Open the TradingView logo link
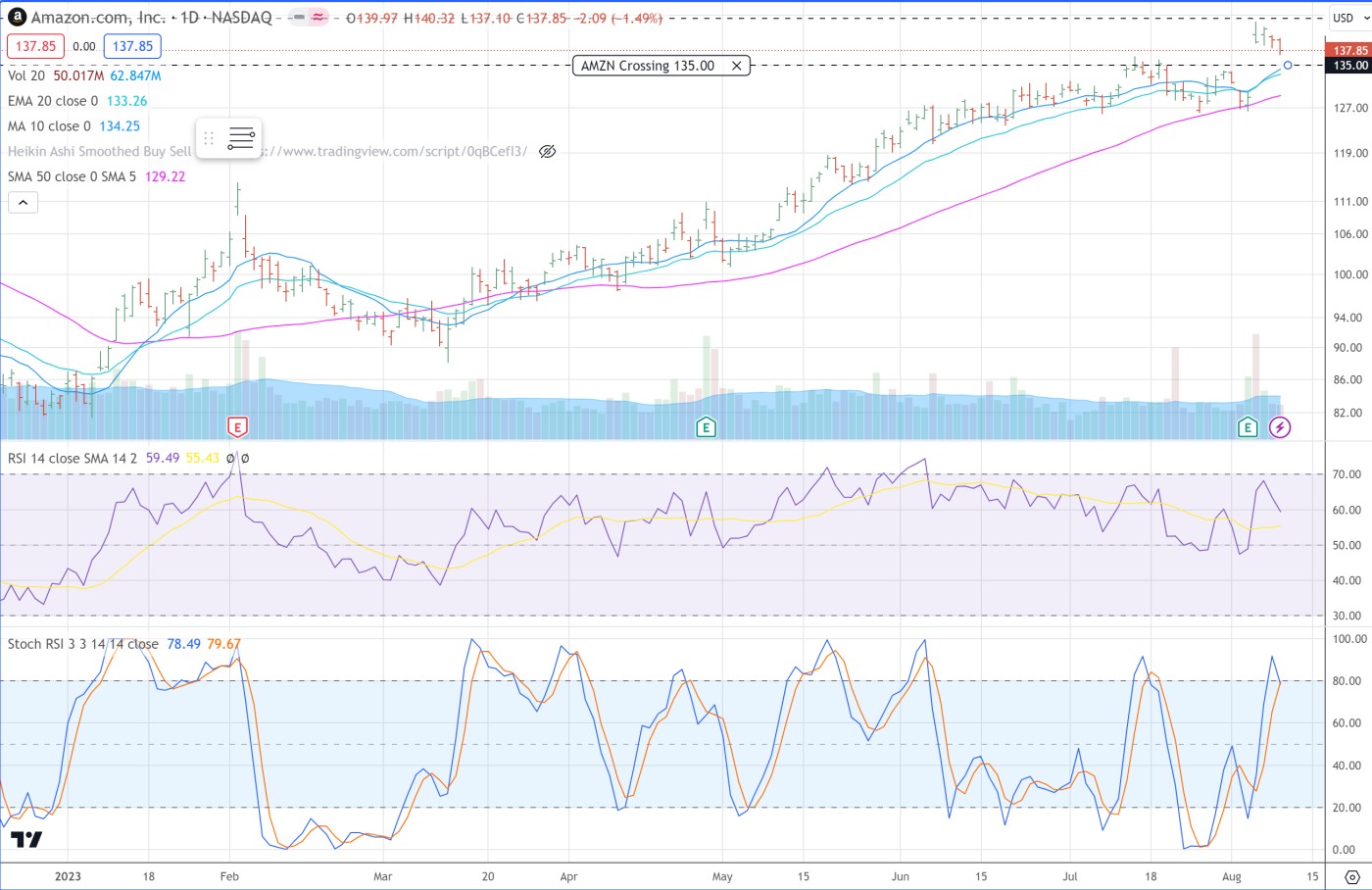The image size is (1372, 890). pyautogui.click(x=26, y=840)
